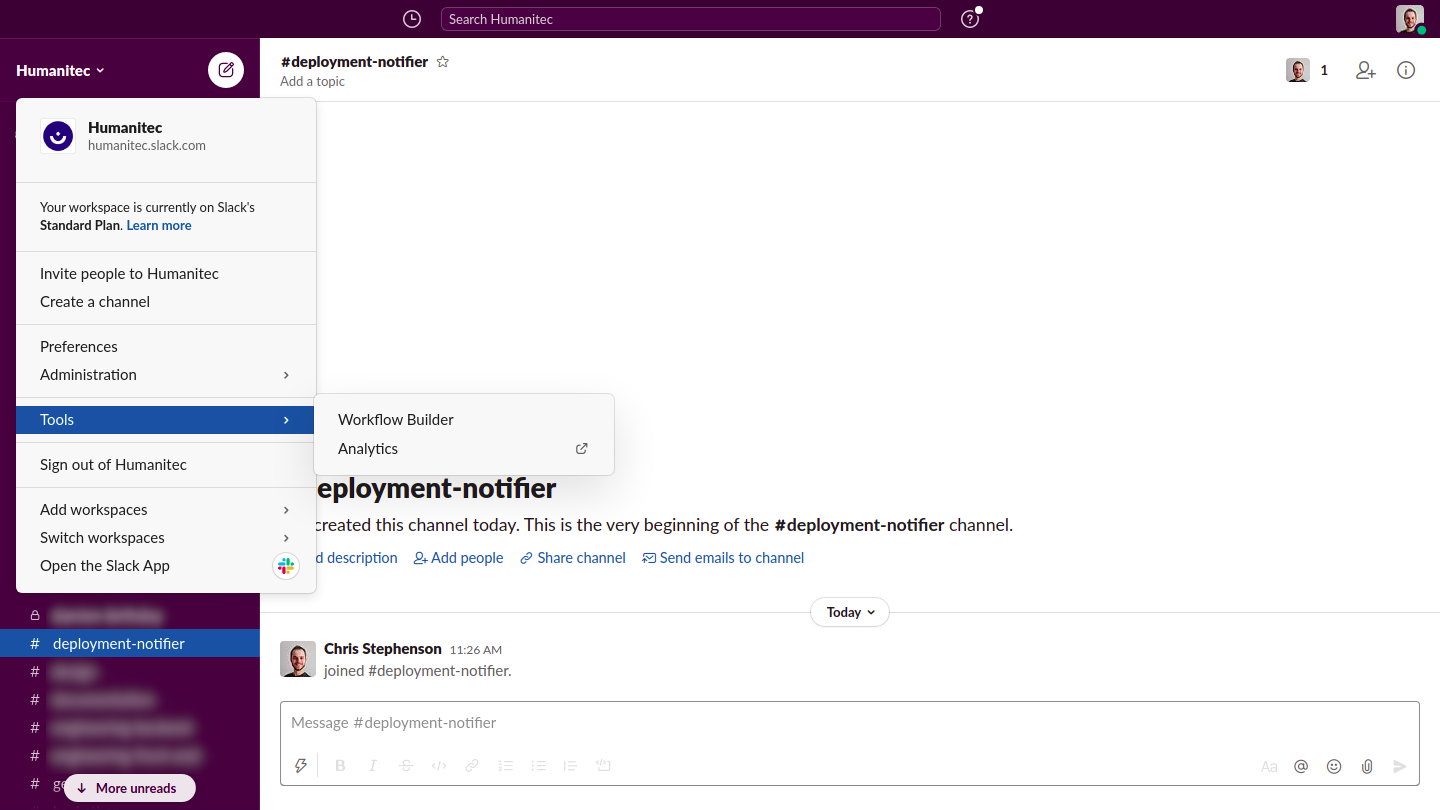Open the help question mark icon
The image size is (1440, 810).
[969, 19]
